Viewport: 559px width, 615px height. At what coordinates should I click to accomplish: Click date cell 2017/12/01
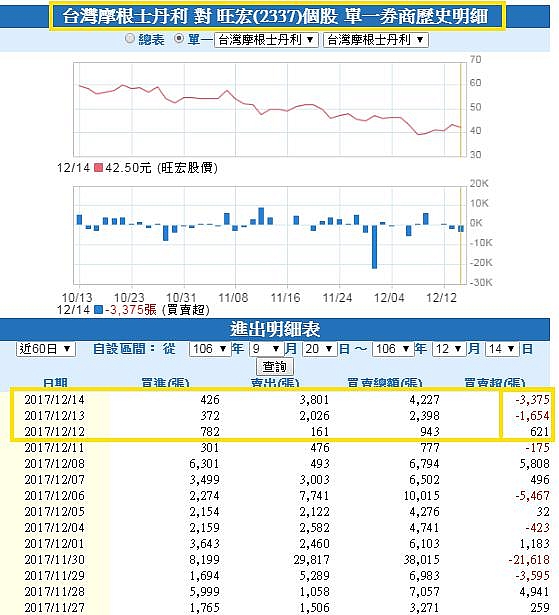point(55,544)
